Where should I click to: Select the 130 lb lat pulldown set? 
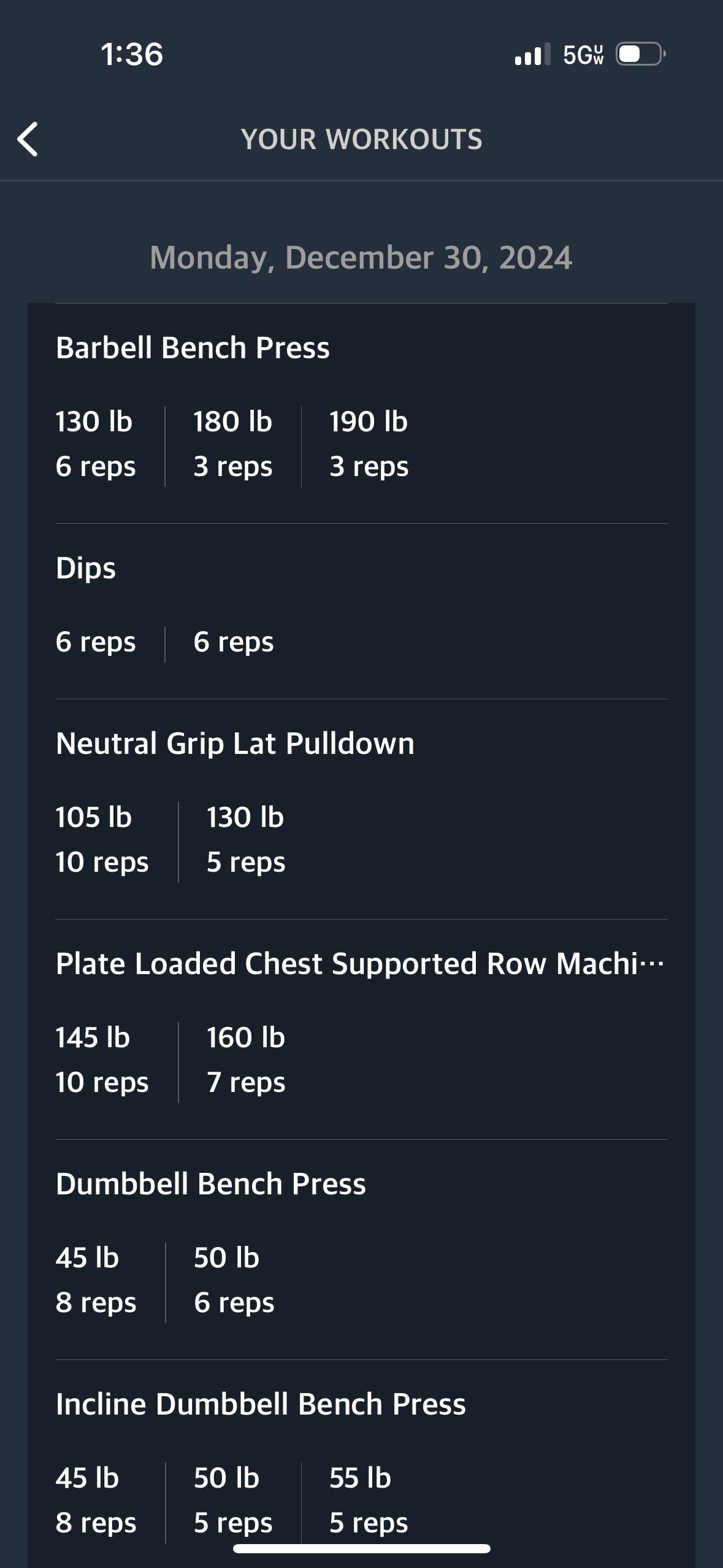point(245,839)
